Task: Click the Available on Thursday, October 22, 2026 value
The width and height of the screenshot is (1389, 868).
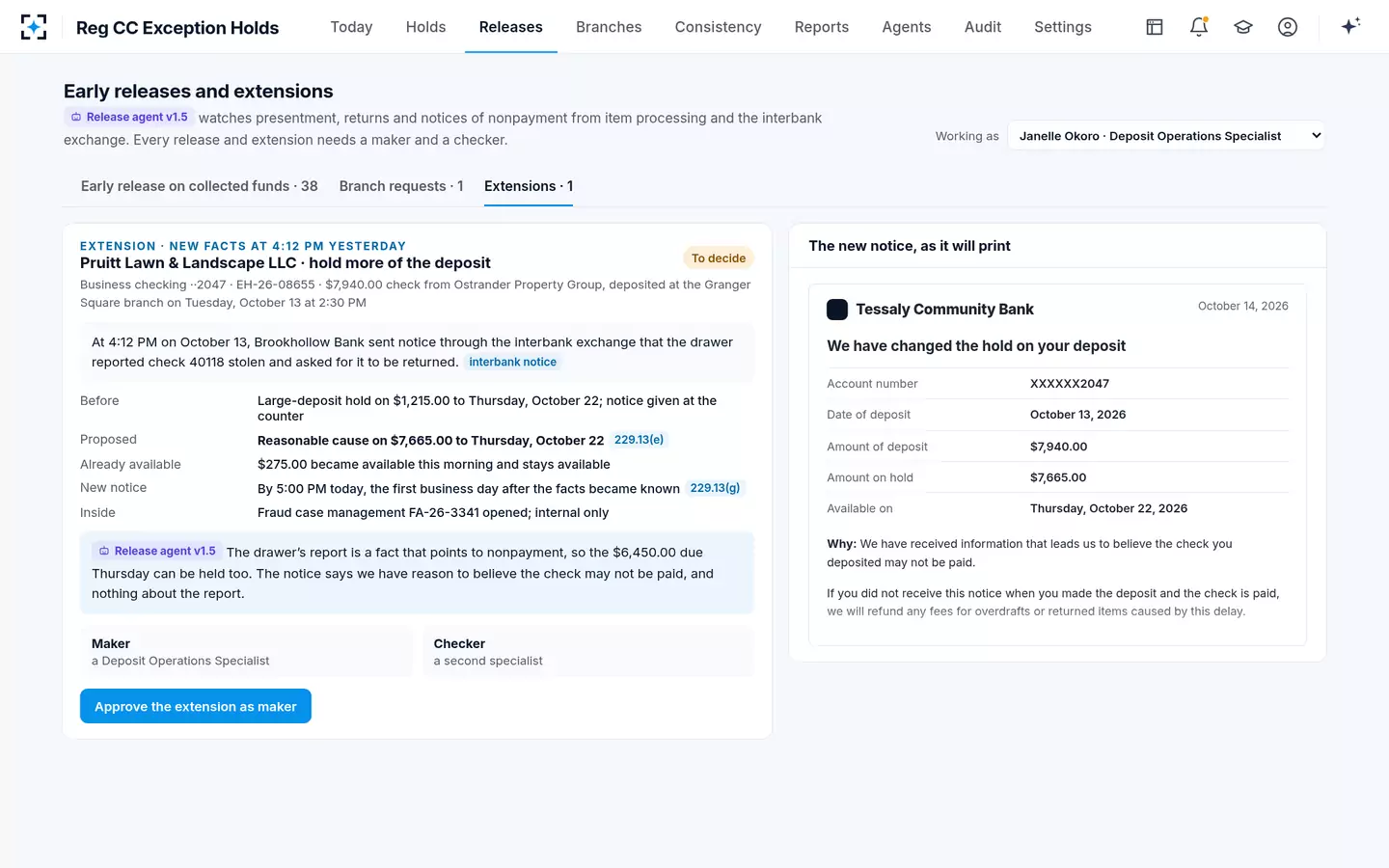Action: click(1108, 508)
